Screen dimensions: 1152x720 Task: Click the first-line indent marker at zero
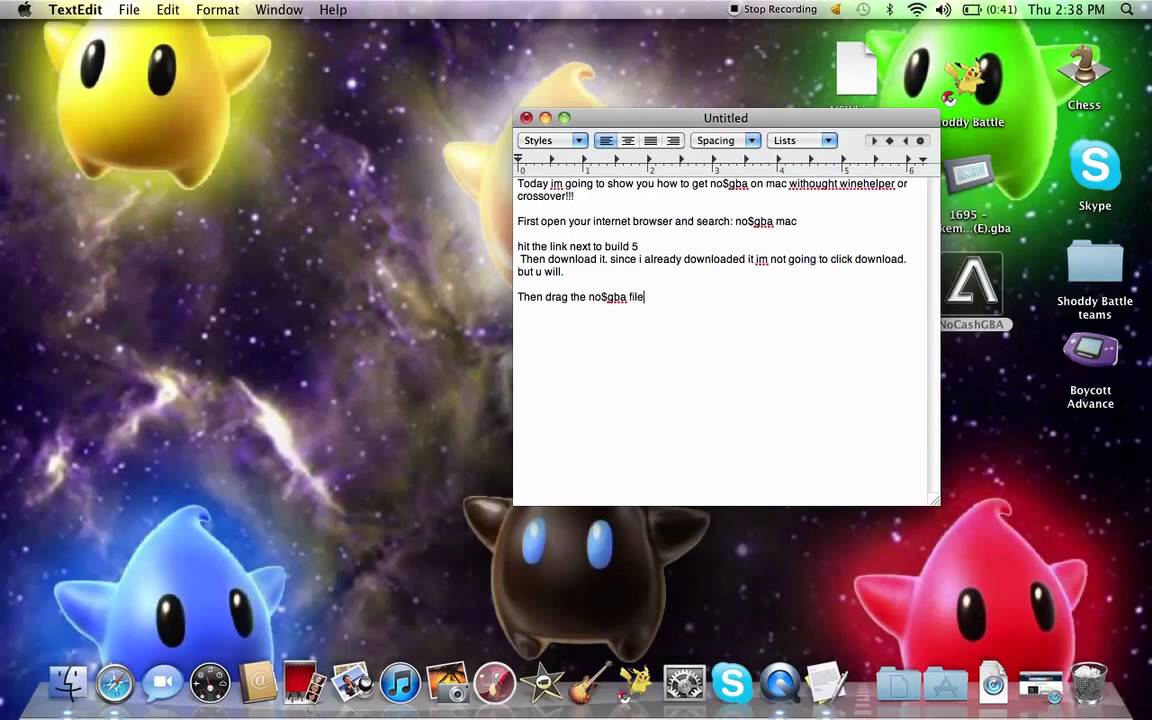518,156
